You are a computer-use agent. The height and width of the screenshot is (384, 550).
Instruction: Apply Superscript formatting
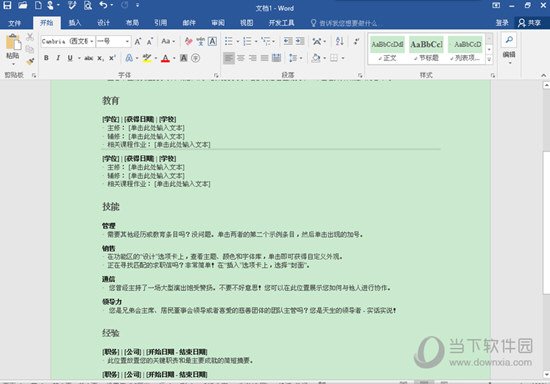112,58
